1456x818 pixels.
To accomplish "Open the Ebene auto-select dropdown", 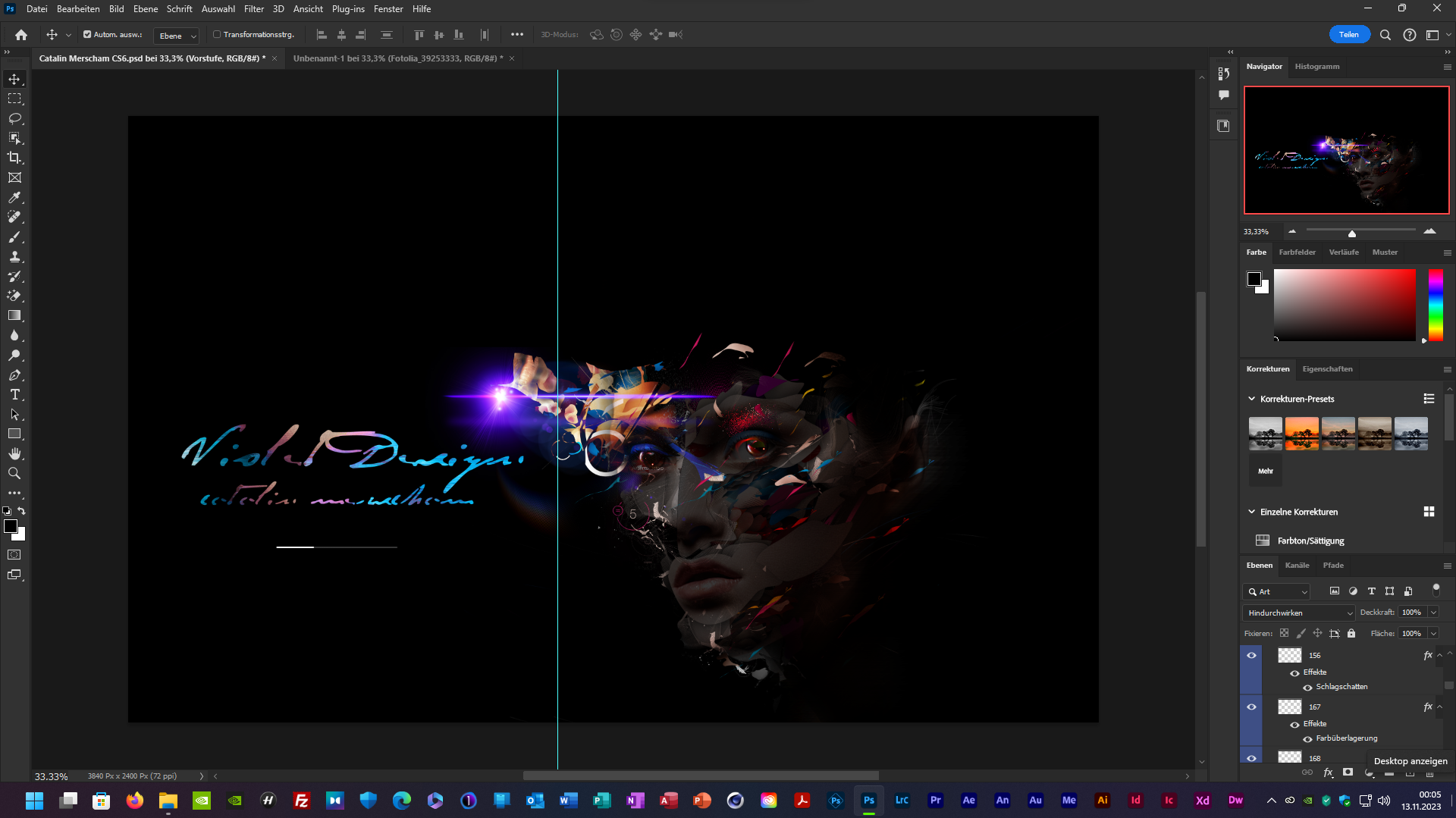I will coord(177,36).
